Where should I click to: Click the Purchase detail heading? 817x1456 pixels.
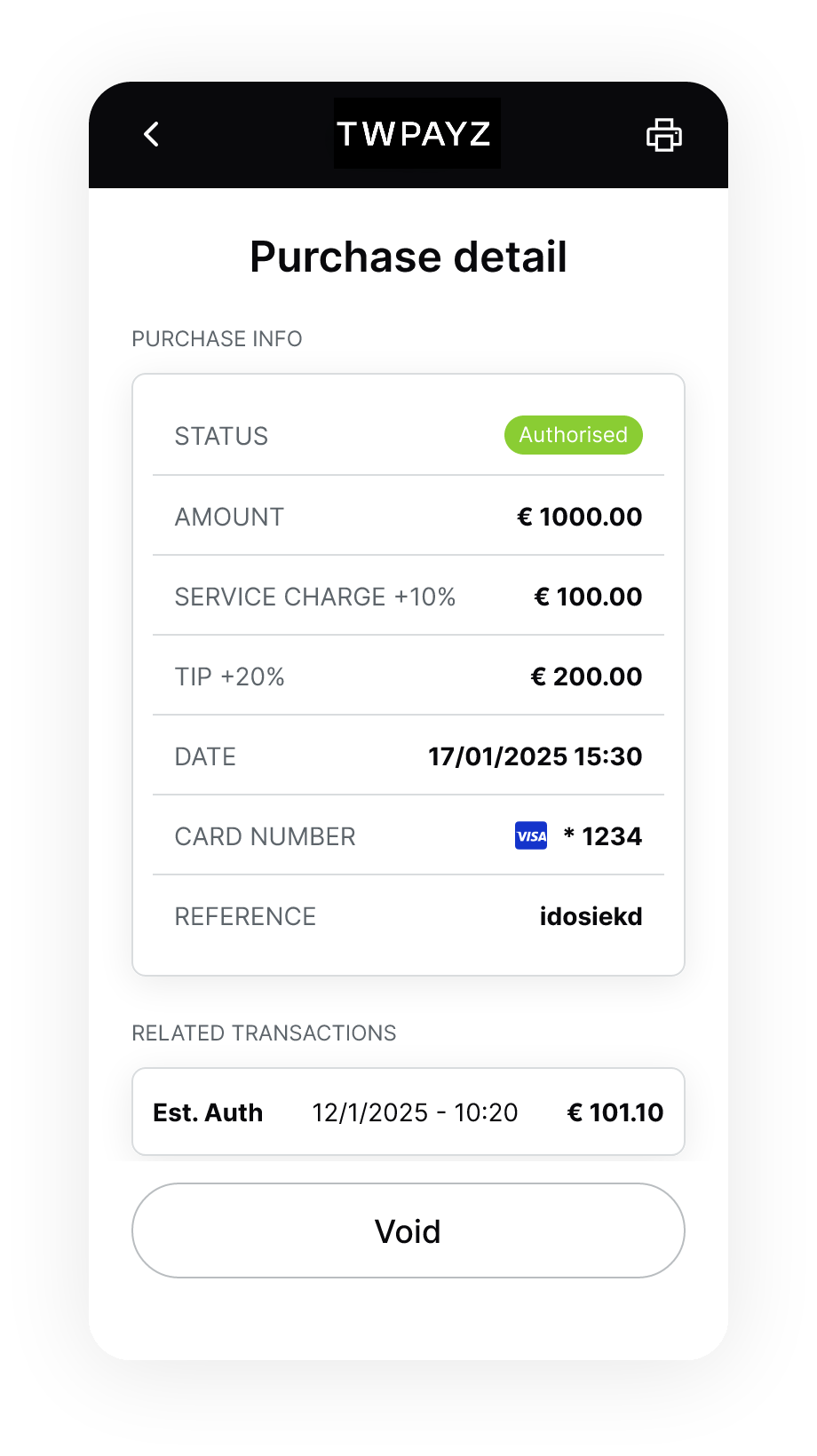(x=408, y=257)
